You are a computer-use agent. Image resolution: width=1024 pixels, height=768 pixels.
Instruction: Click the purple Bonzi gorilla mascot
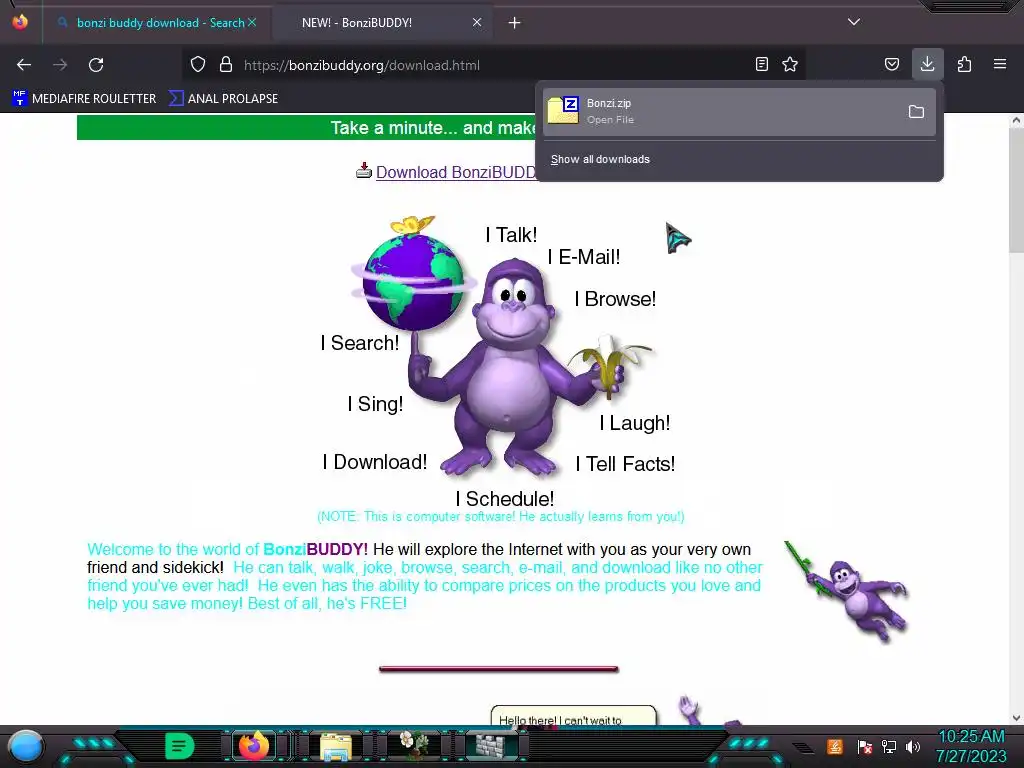(x=516, y=367)
